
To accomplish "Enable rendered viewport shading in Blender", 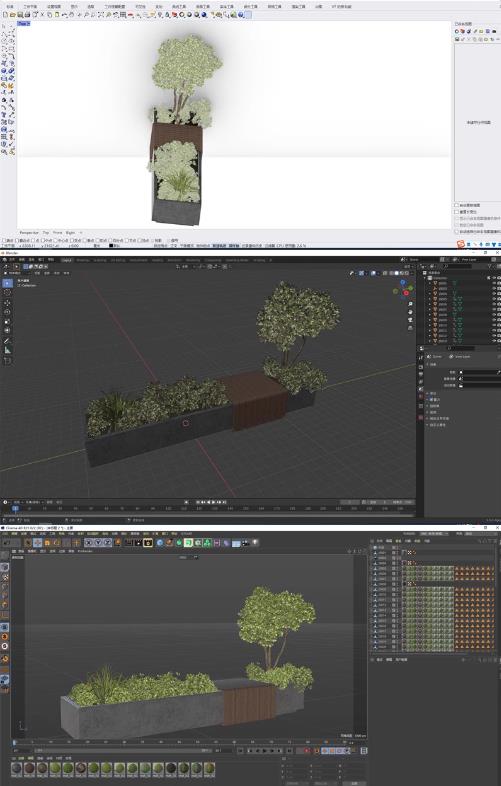I will pyautogui.click(x=405, y=273).
